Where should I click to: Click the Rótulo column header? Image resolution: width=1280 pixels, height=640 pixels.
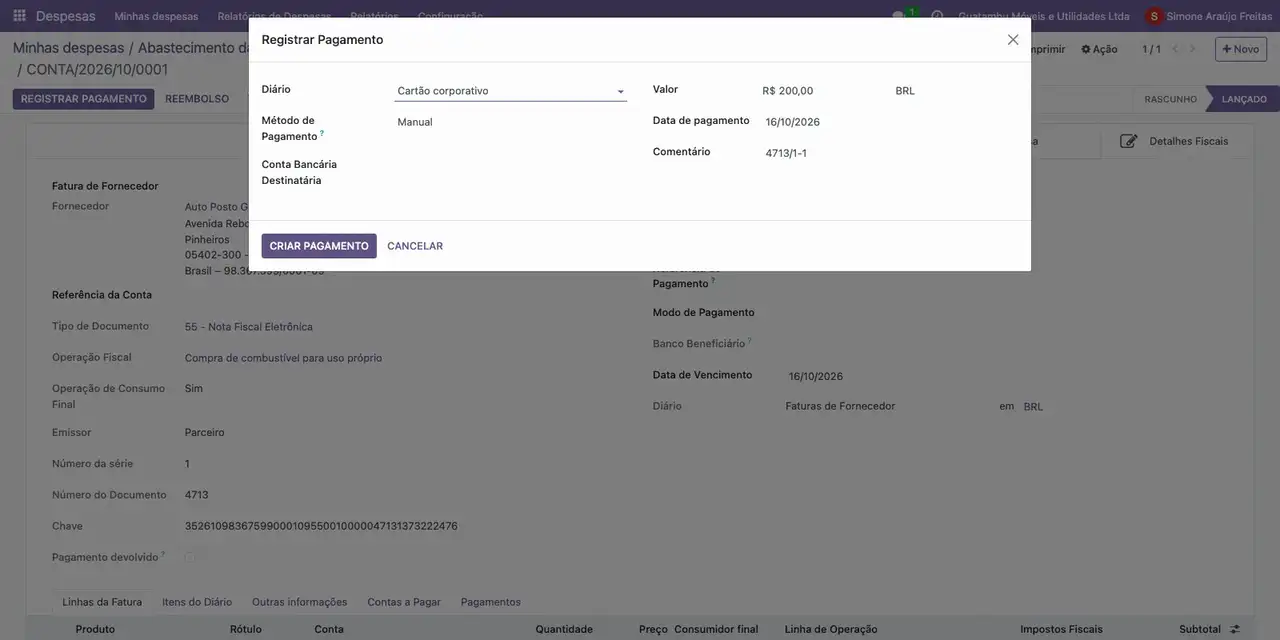(x=246, y=629)
